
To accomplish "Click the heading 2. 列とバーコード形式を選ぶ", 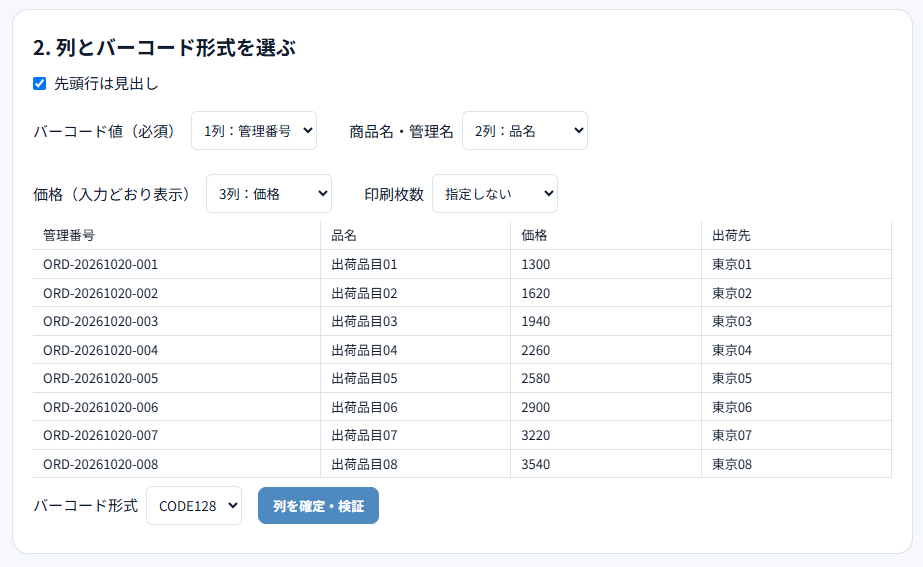I will pyautogui.click(x=164, y=48).
